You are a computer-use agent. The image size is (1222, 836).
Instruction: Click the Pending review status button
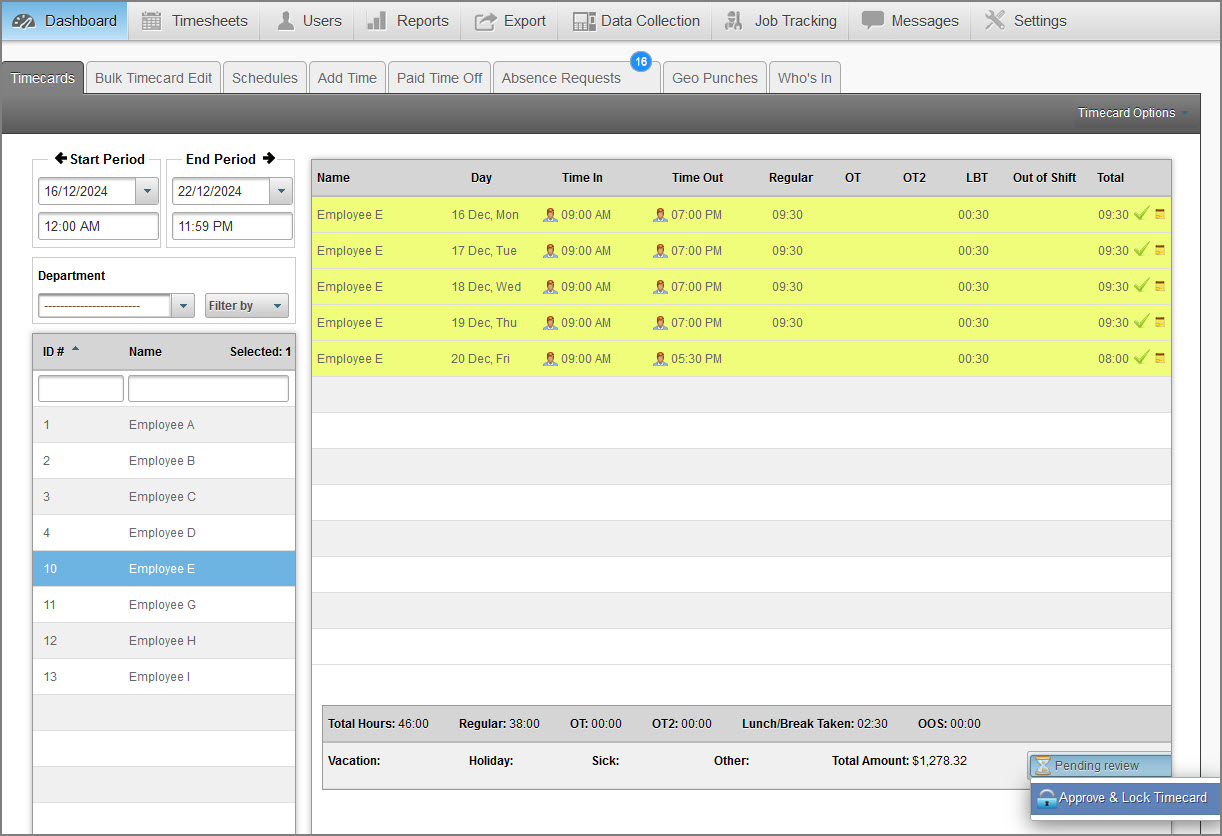tap(1098, 766)
